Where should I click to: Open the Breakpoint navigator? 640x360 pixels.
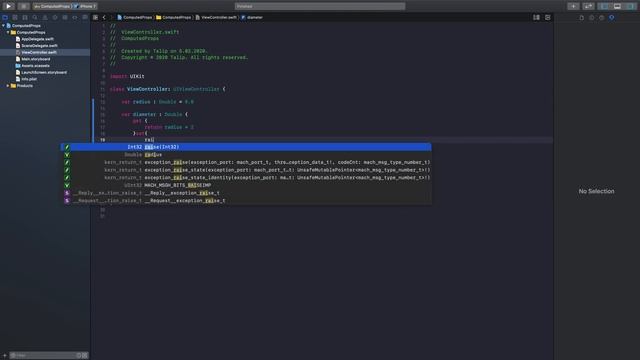click(x=75, y=18)
